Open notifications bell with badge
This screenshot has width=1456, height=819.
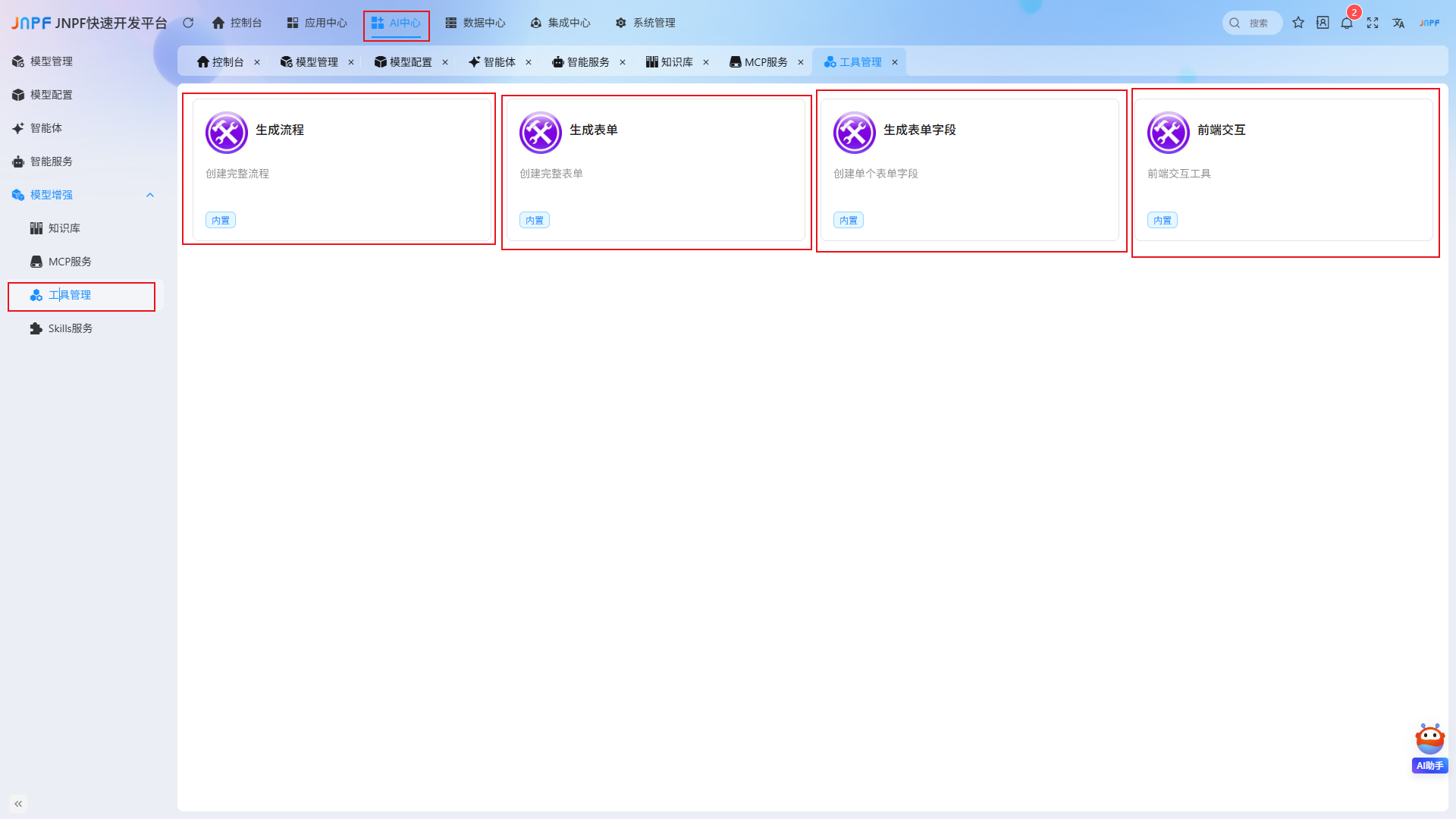point(1347,23)
